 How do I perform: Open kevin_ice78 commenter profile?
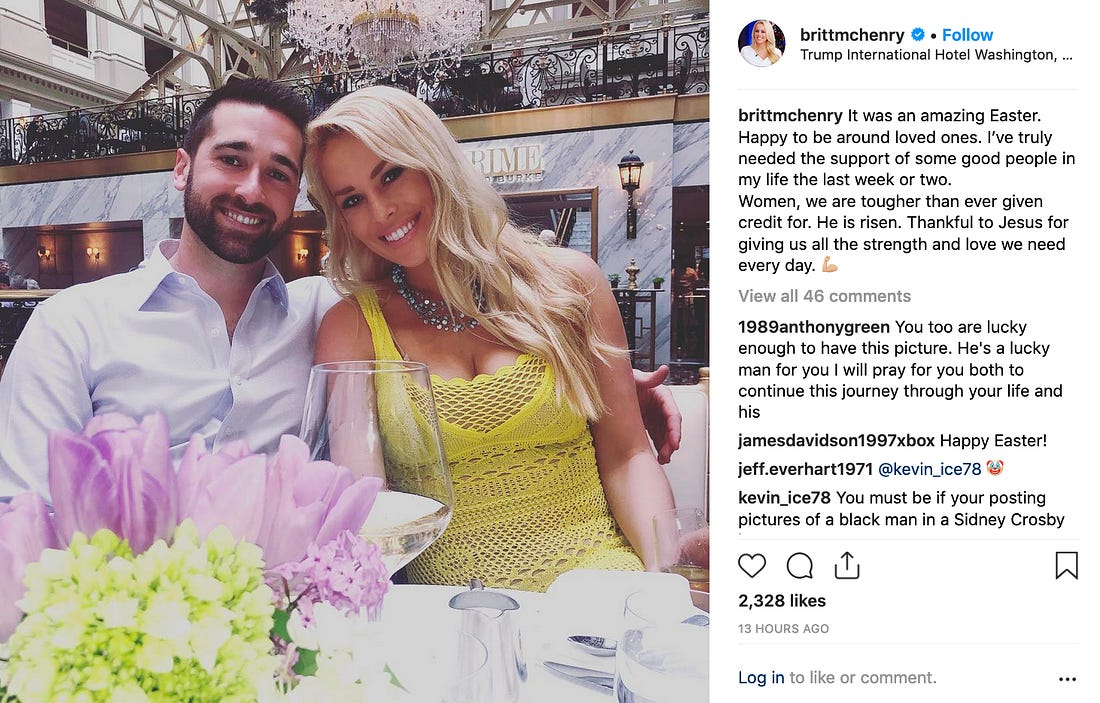click(x=784, y=498)
